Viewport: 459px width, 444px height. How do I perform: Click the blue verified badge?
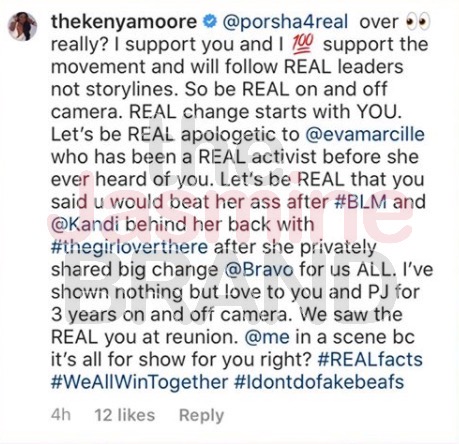(210, 22)
